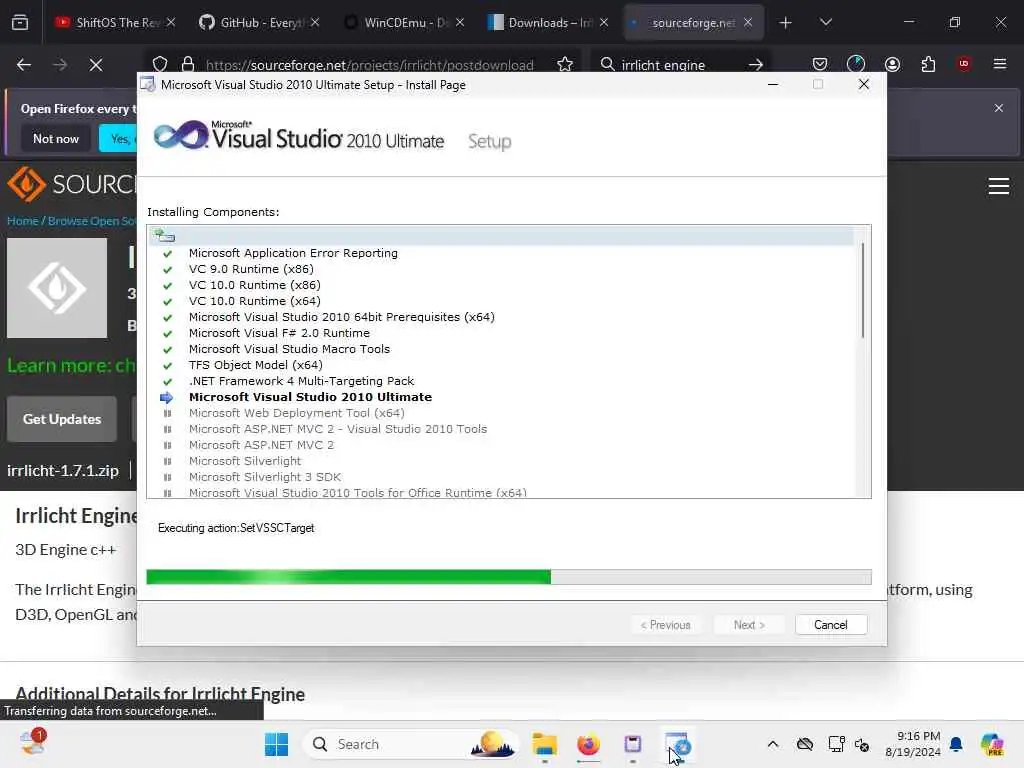This screenshot has height=768, width=1024.
Task: Select '.NET Framework 4 Multi-Targeting Pack' row
Action: point(302,381)
